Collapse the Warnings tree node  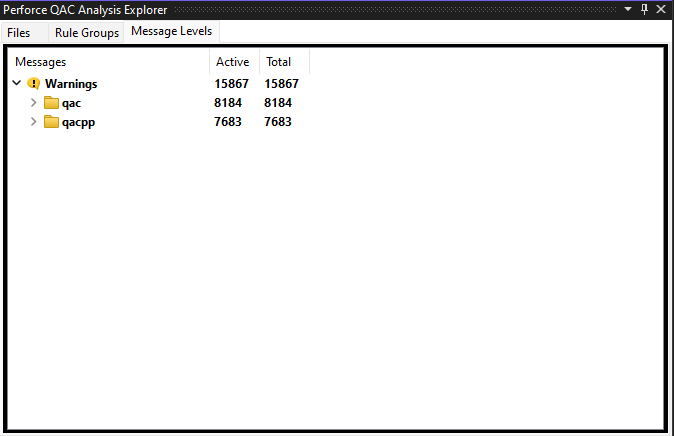[16, 84]
